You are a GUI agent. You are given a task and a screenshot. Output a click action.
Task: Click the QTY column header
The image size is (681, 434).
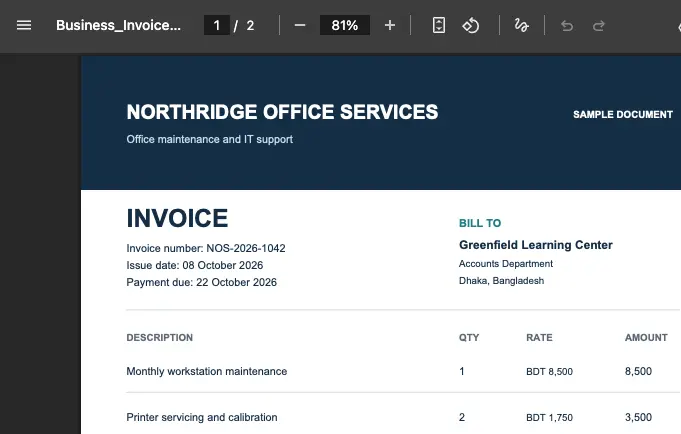469,338
